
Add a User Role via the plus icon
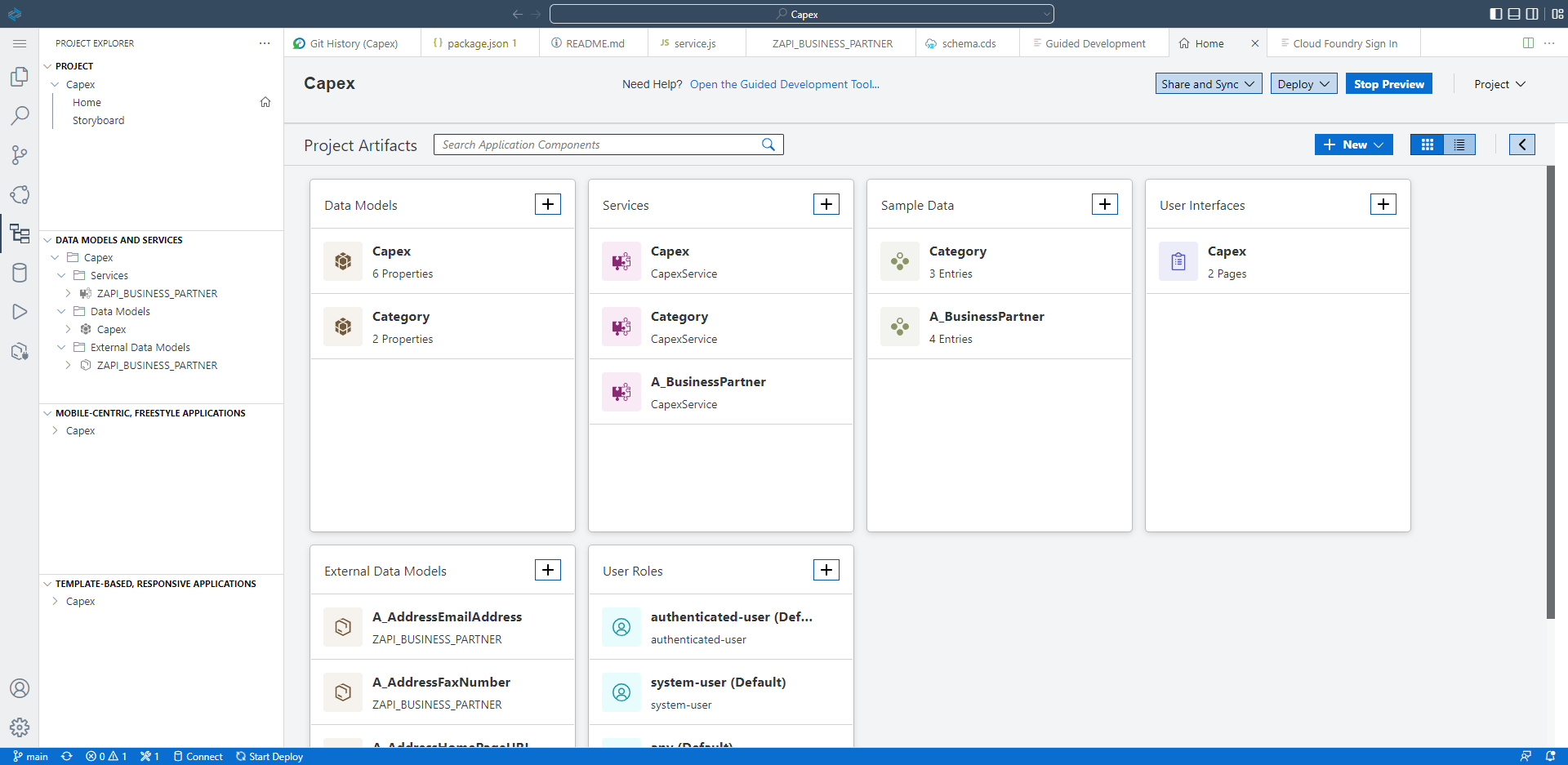click(826, 569)
